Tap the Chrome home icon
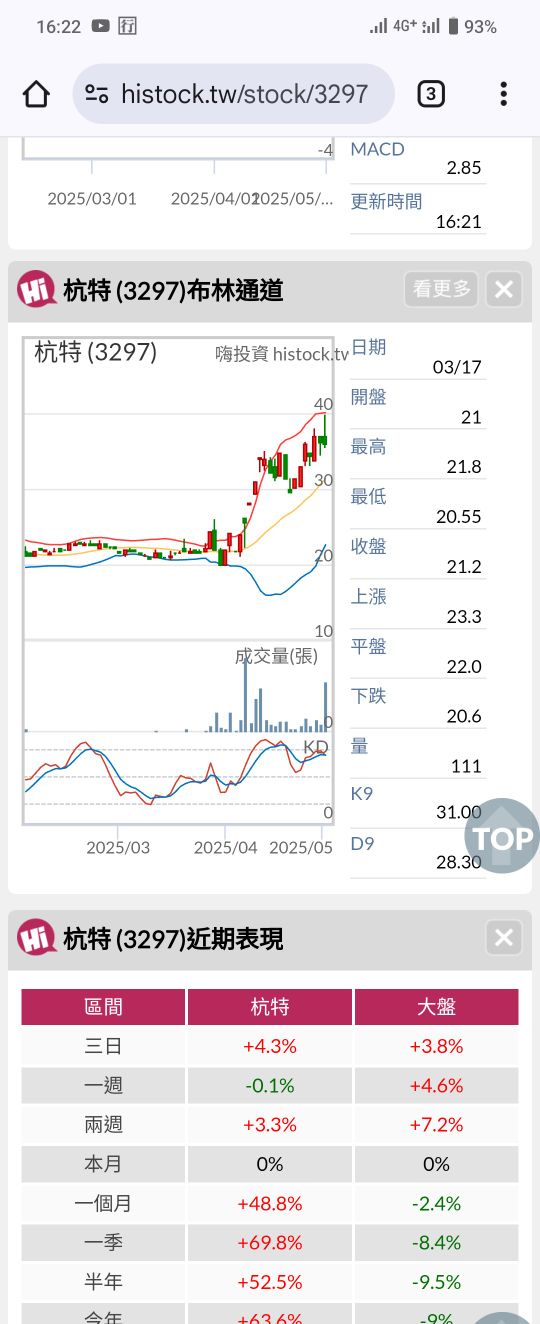Image resolution: width=540 pixels, height=1324 pixels. [36, 94]
